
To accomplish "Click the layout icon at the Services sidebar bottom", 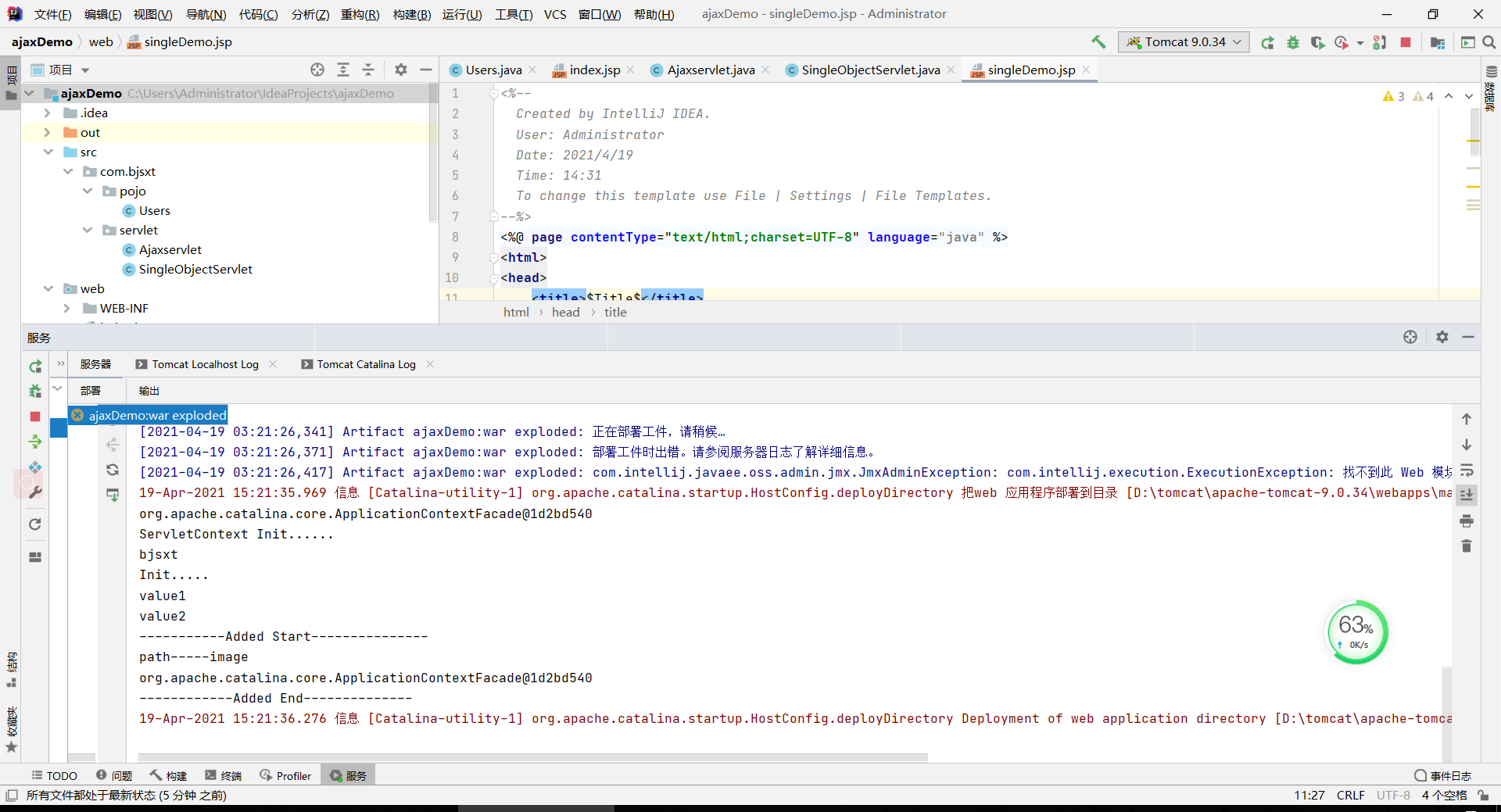I will click(x=35, y=557).
